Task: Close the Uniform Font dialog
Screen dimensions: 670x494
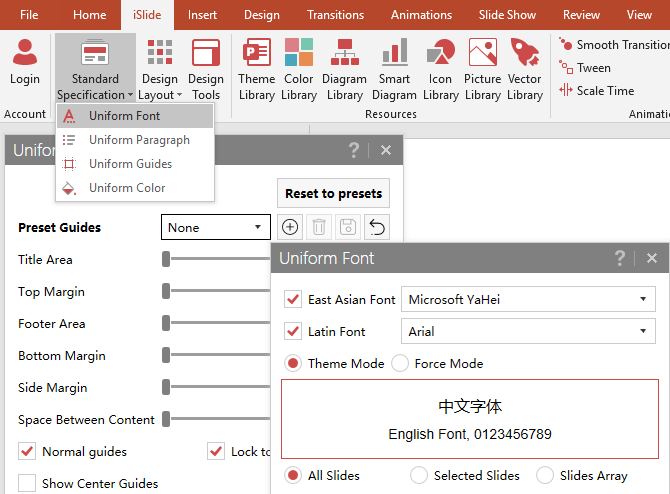Action: 652,258
